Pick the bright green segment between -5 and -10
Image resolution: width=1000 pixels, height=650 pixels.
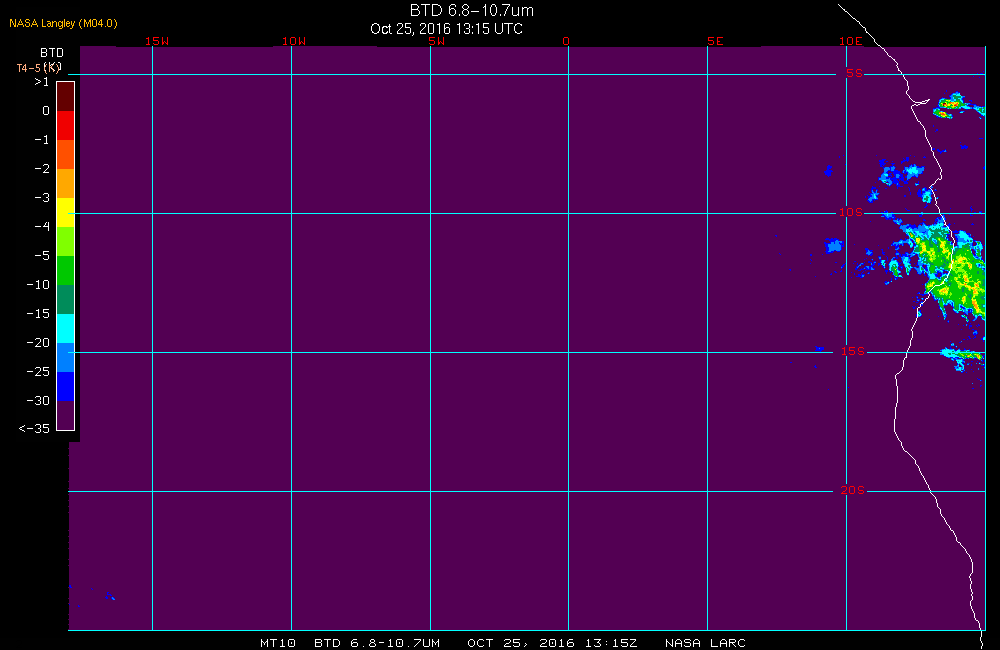[66, 270]
